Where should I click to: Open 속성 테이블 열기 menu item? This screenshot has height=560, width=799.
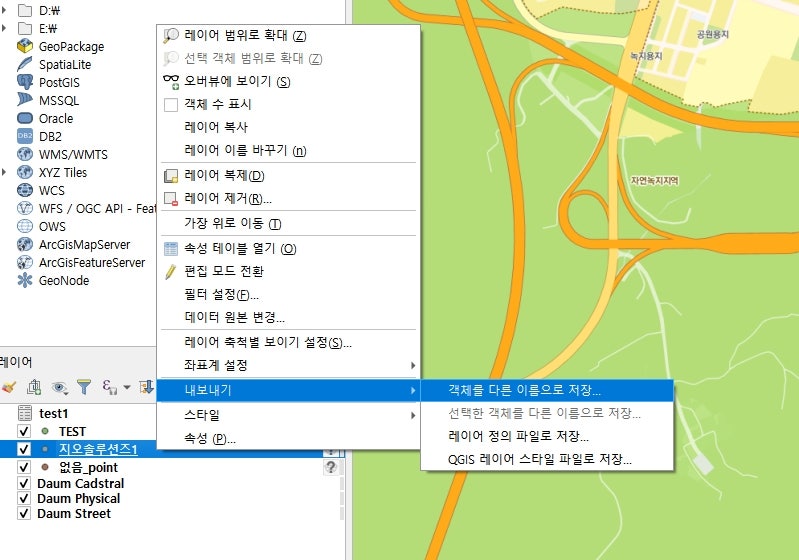(288, 248)
